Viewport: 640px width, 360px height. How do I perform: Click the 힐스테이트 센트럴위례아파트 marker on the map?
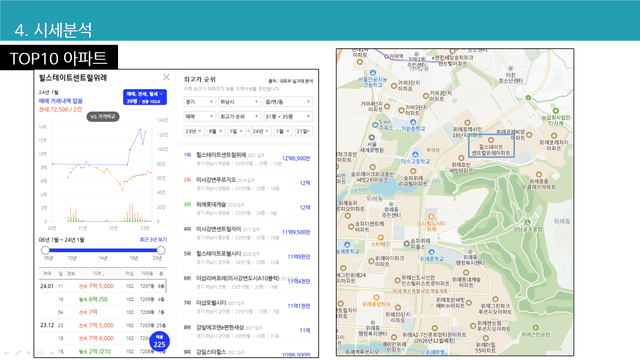(x=491, y=140)
